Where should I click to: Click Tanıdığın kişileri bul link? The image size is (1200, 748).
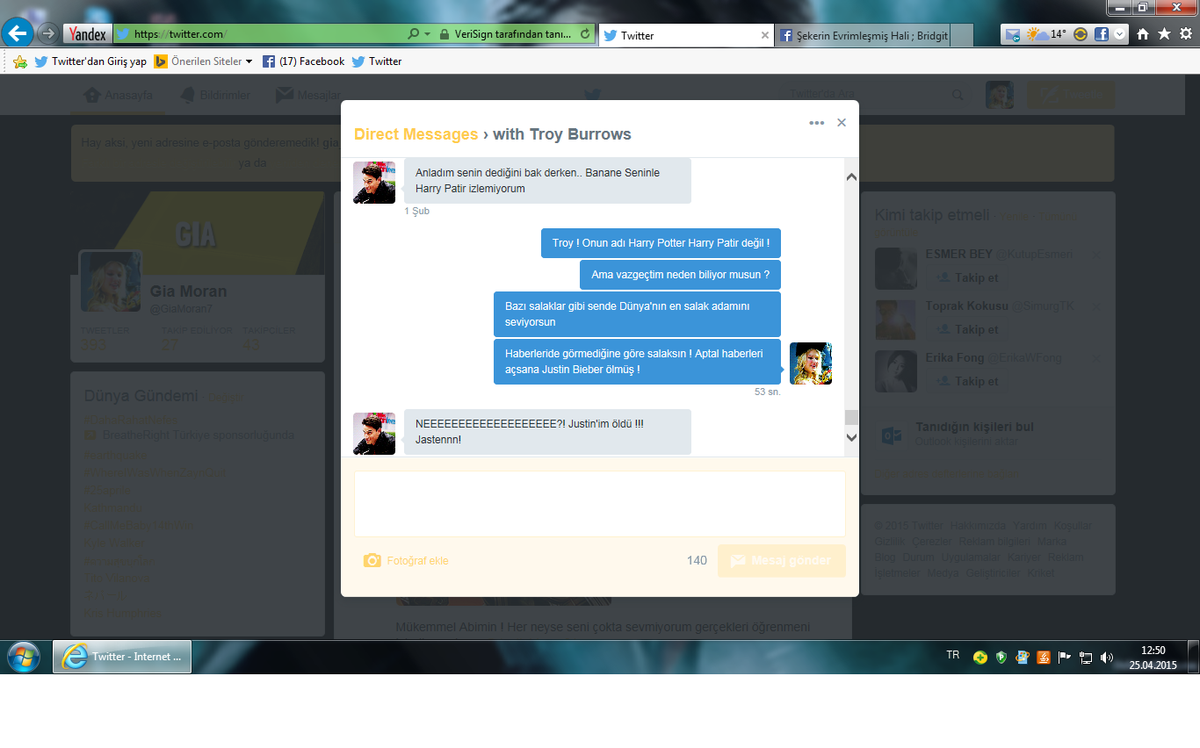click(974, 426)
